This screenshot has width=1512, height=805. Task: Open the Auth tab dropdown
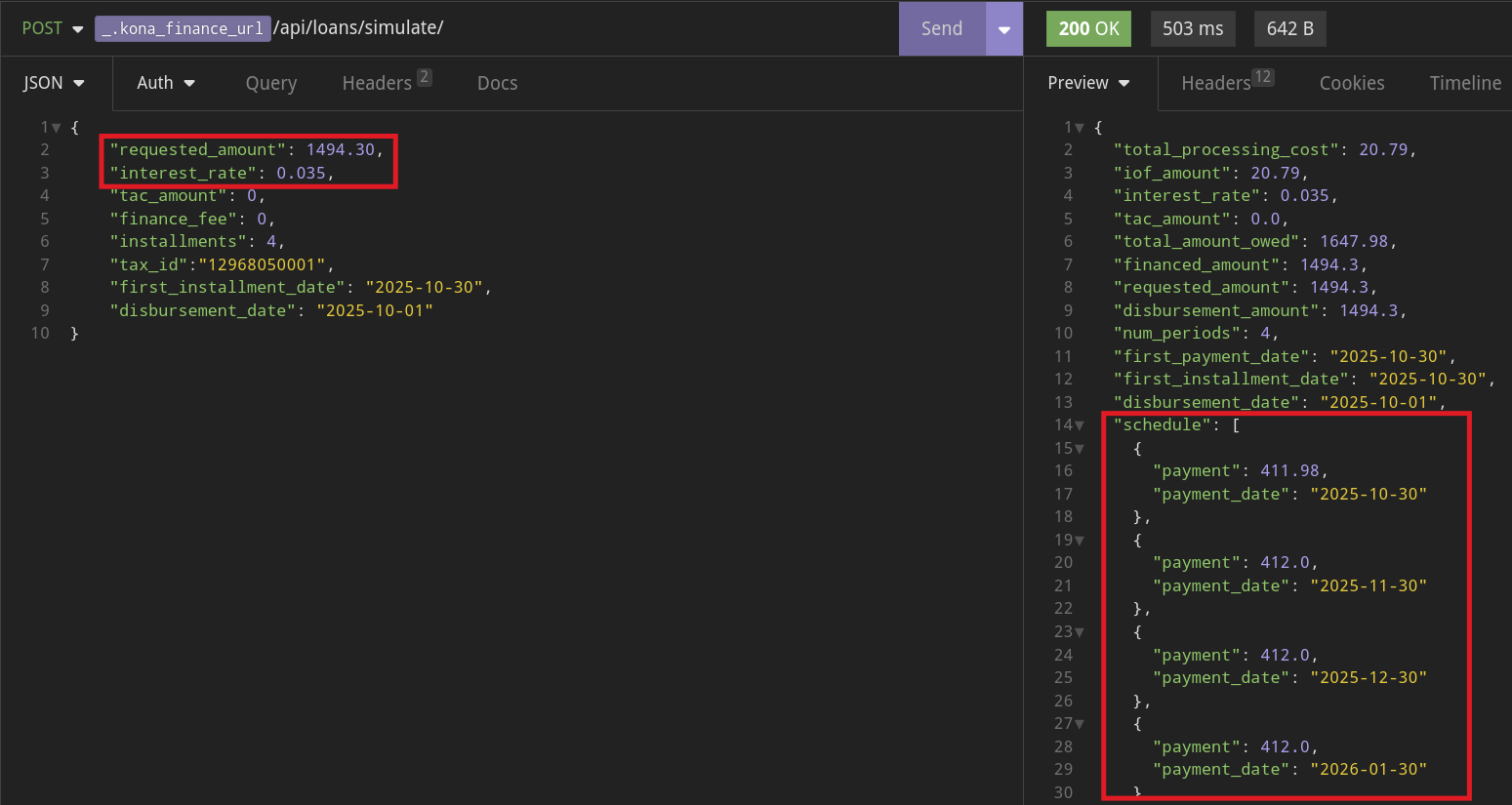[x=166, y=83]
